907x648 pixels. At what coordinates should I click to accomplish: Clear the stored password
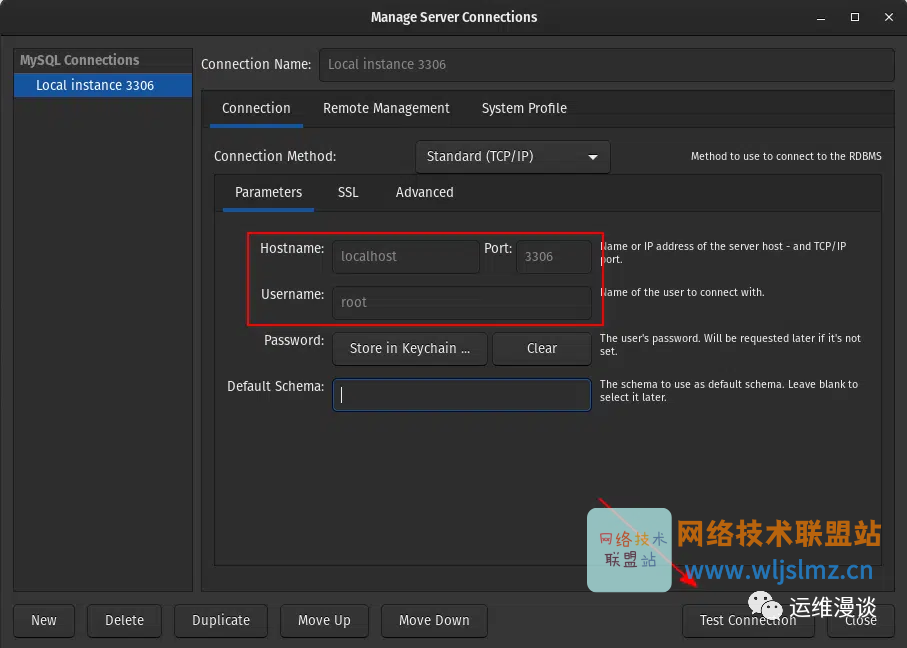541,348
